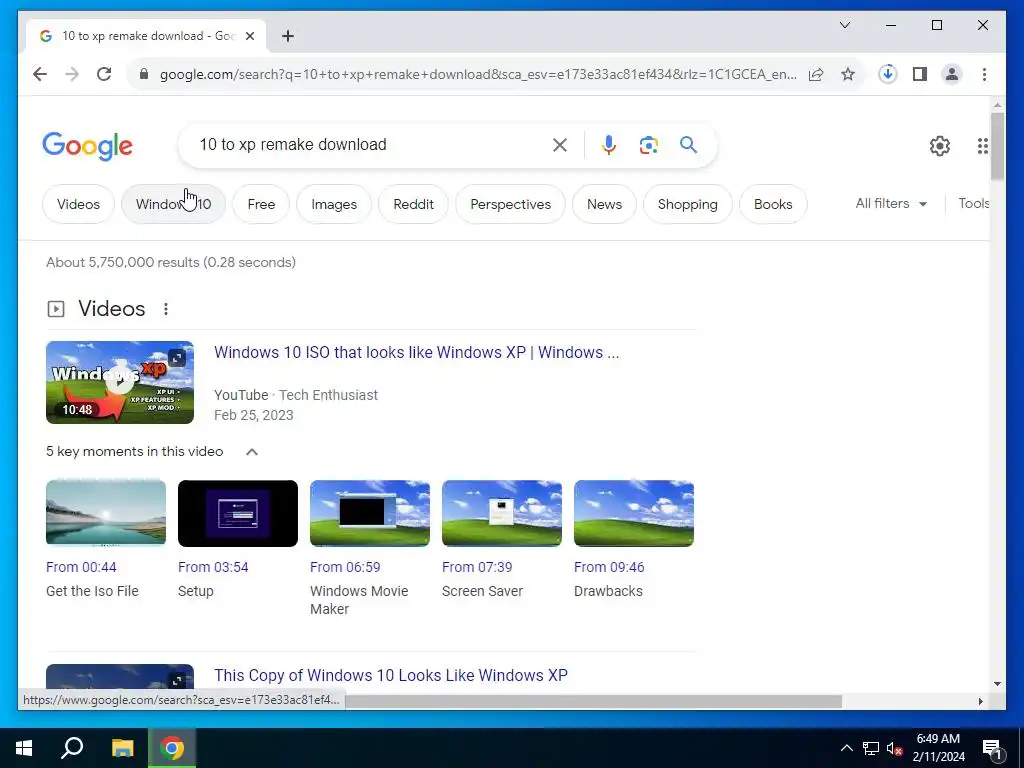Apply the Reddit filter chip
The width and height of the screenshot is (1024, 768).
[x=413, y=204]
